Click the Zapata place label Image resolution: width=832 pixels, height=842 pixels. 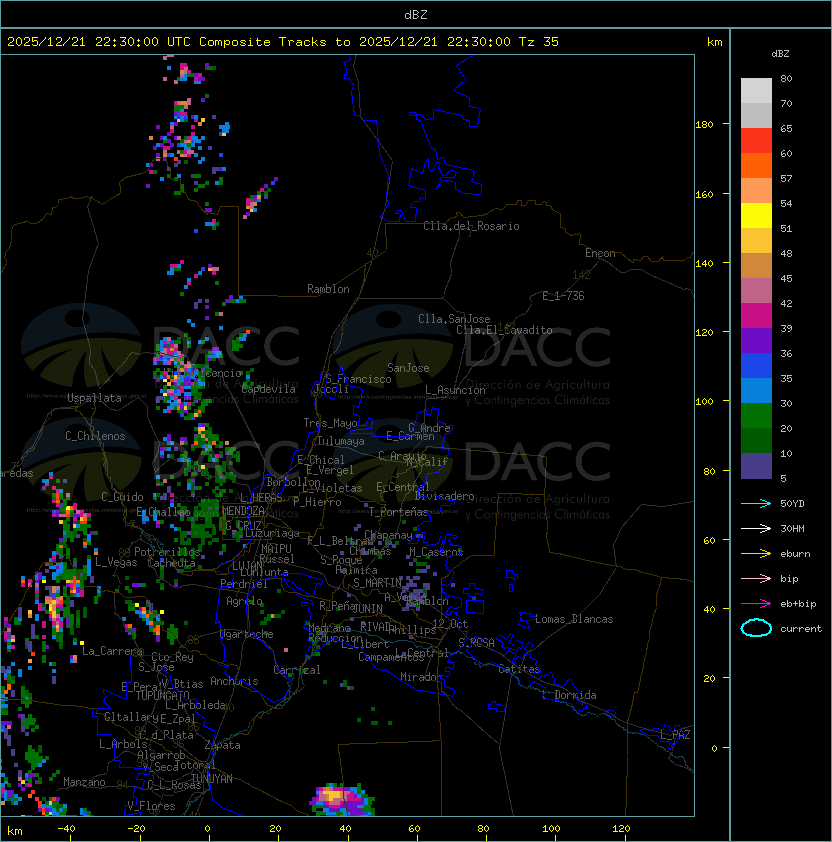[x=222, y=745]
